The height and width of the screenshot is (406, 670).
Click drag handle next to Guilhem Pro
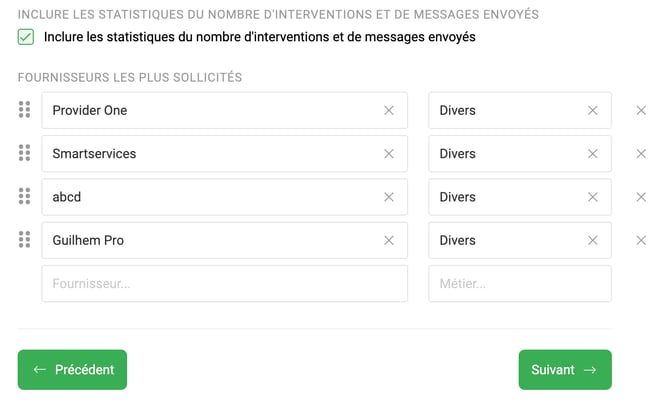click(25, 240)
